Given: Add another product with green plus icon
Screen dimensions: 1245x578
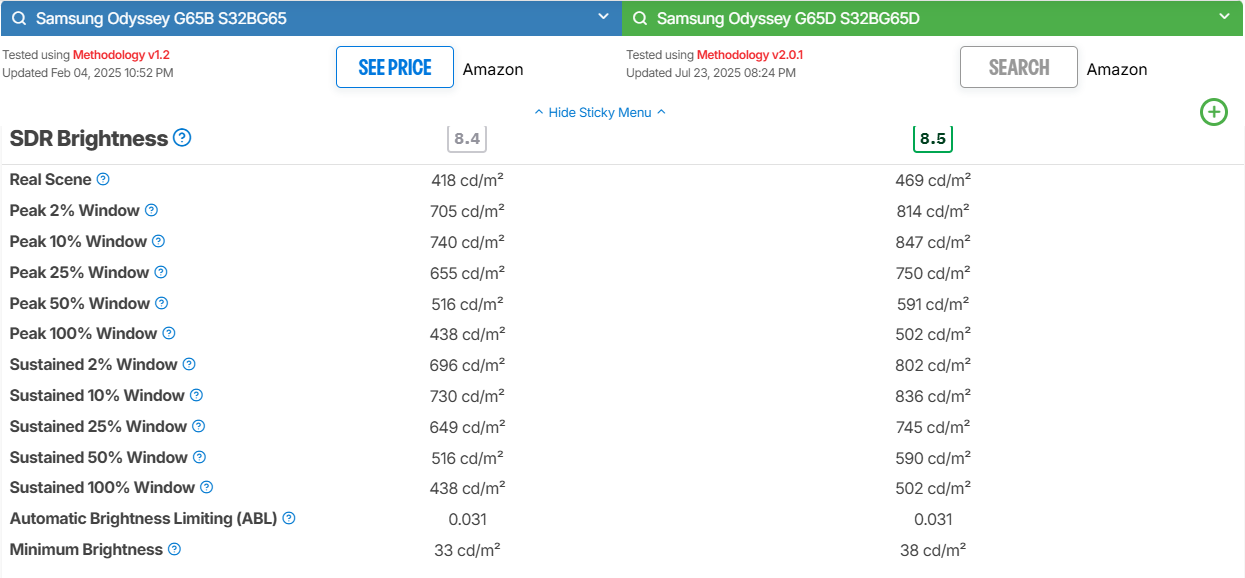Looking at the screenshot, I should click(x=1214, y=112).
